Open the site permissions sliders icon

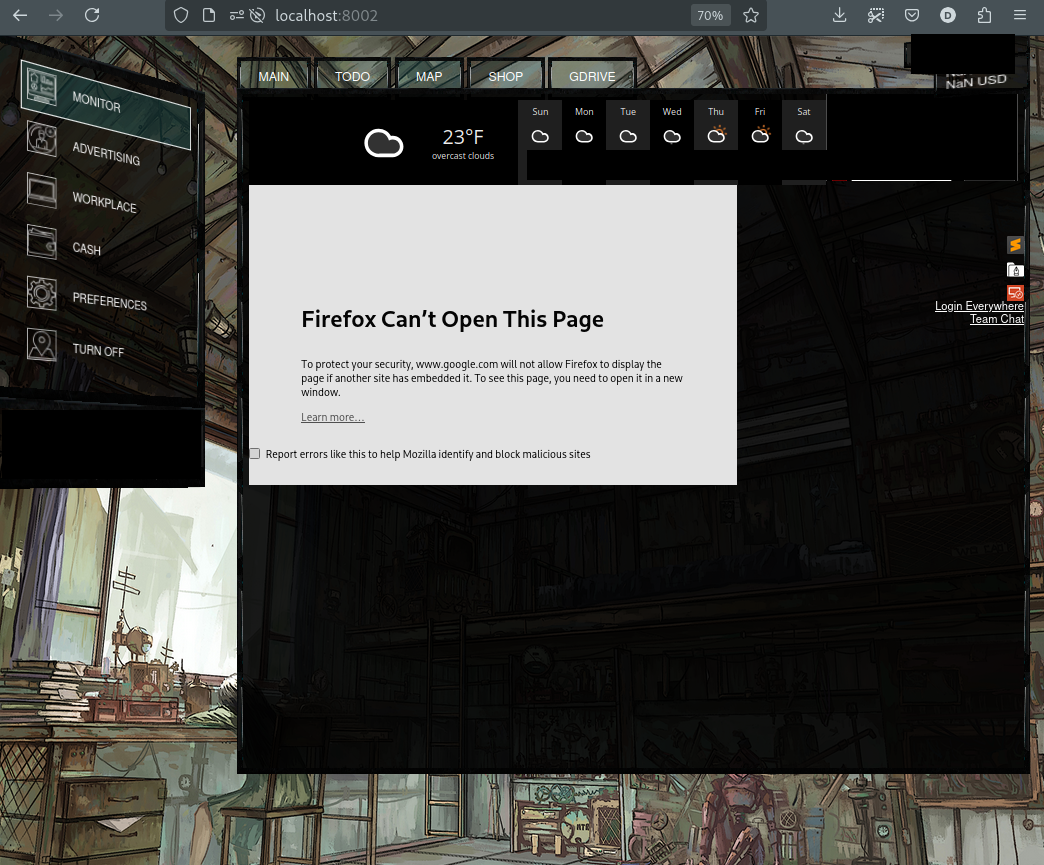tap(236, 15)
